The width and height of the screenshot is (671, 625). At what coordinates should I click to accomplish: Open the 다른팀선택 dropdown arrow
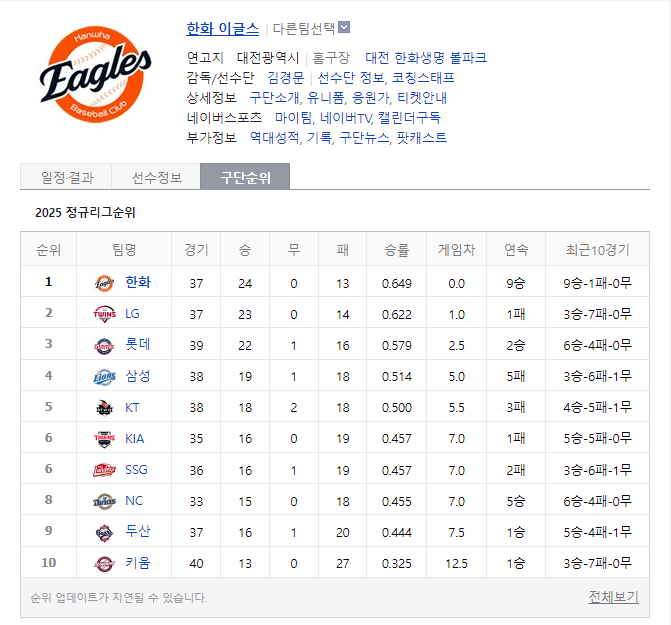click(x=344, y=27)
